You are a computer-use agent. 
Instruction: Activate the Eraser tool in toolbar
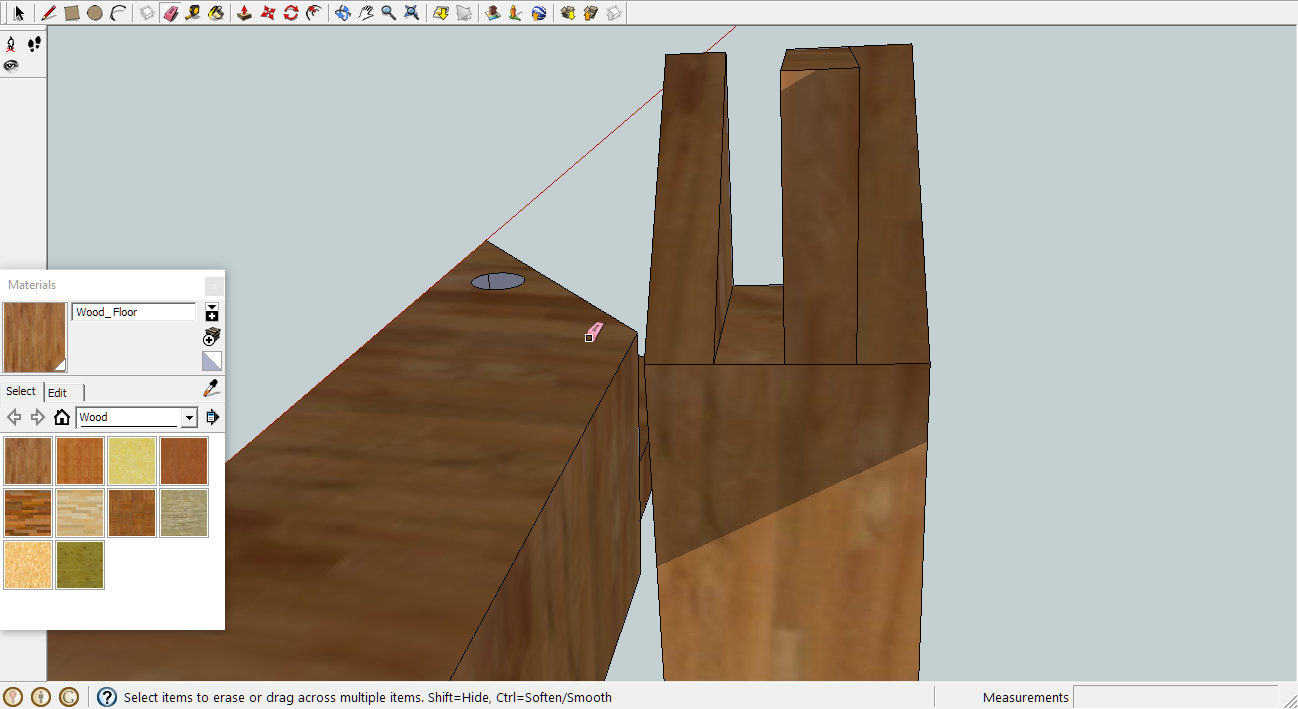(170, 13)
